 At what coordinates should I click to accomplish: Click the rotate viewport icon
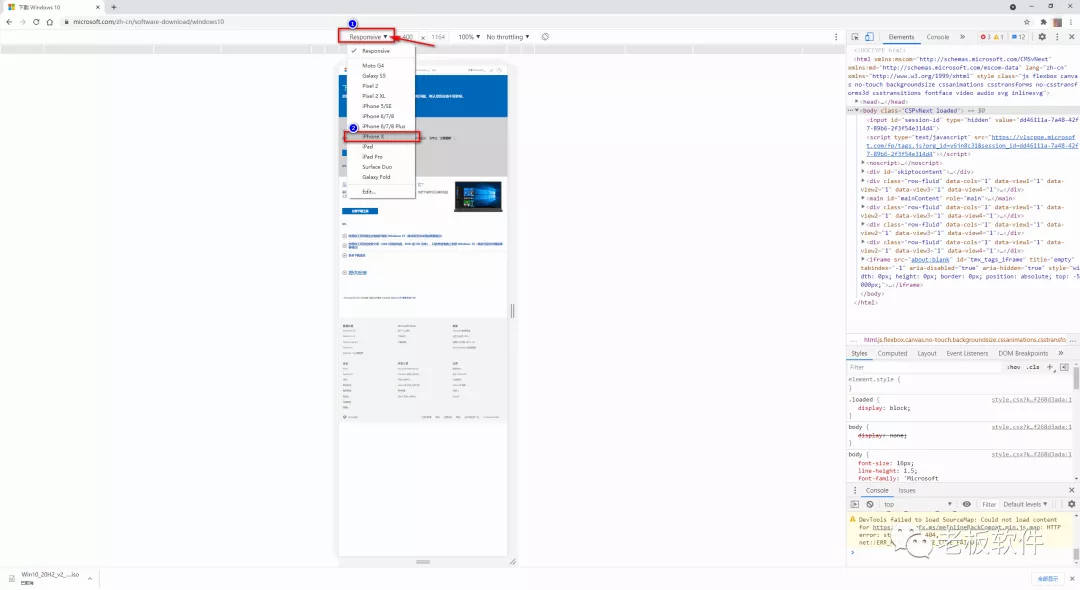pyautogui.click(x=543, y=36)
